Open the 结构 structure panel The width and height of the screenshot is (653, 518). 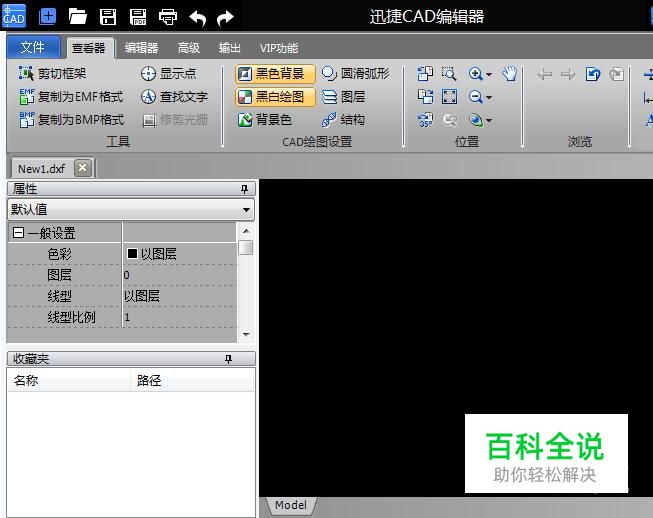point(343,120)
